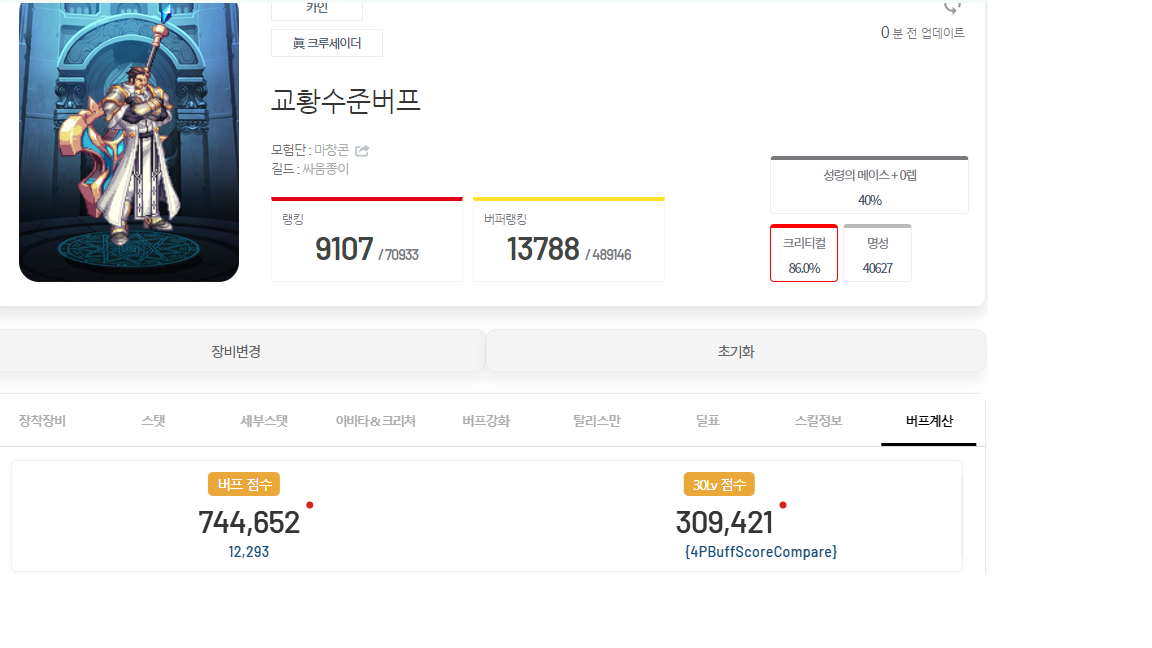Click the adventure group name 마창콘

tap(331, 150)
